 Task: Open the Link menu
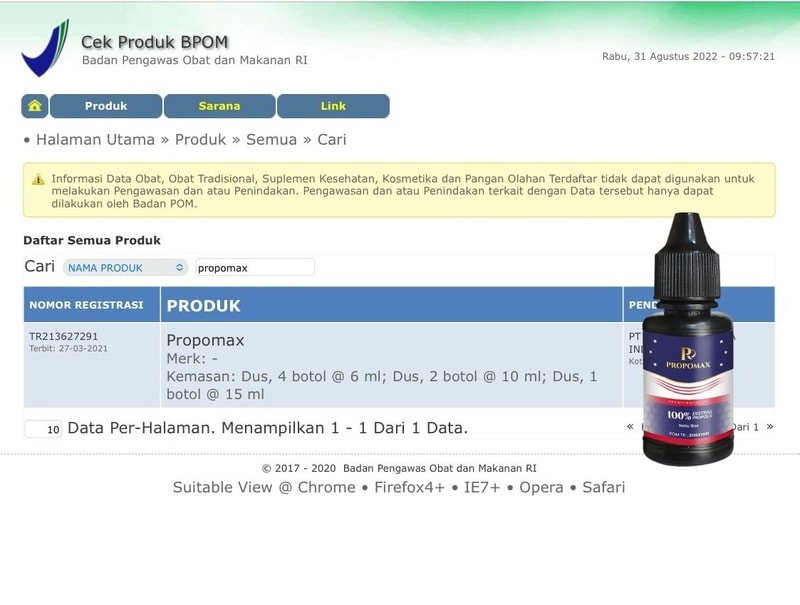coord(333,106)
